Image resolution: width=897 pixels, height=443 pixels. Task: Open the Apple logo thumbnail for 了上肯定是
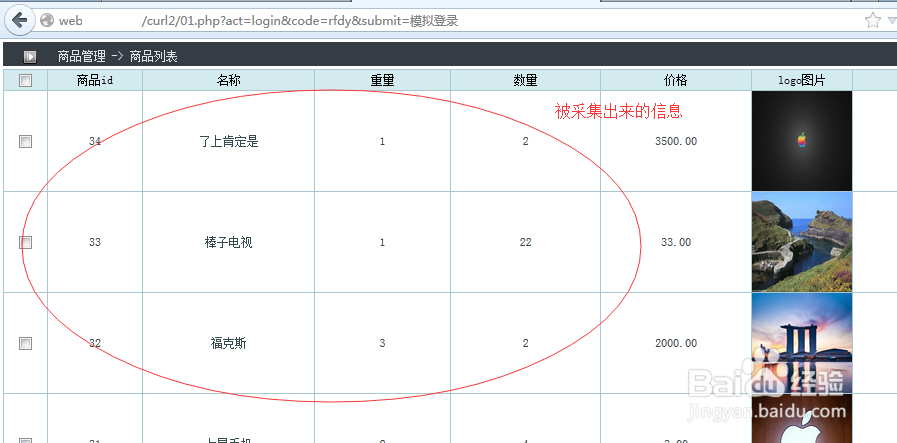coord(802,141)
